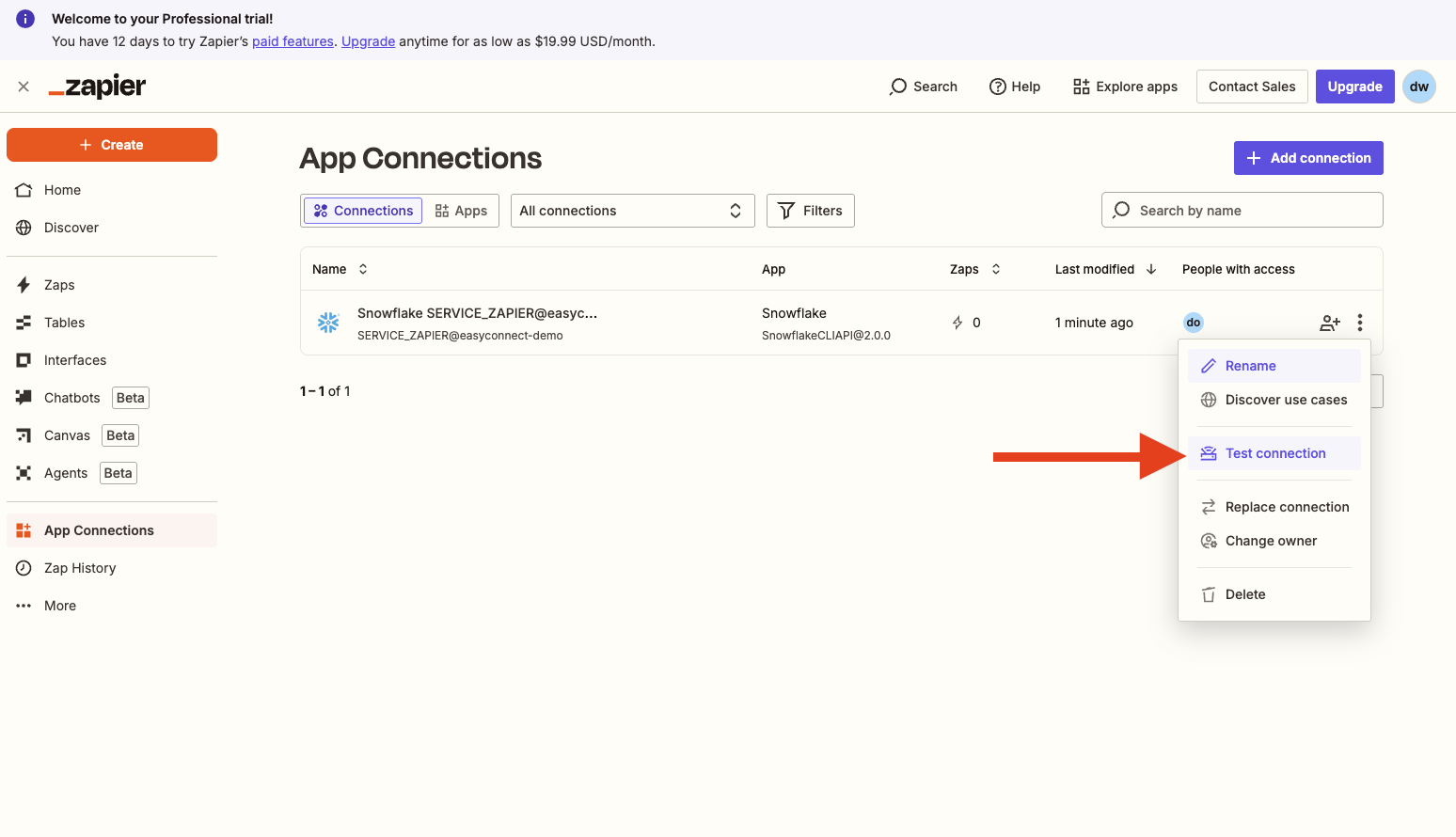The height and width of the screenshot is (837, 1456).
Task: Switch to the Apps tab
Action: (461, 211)
